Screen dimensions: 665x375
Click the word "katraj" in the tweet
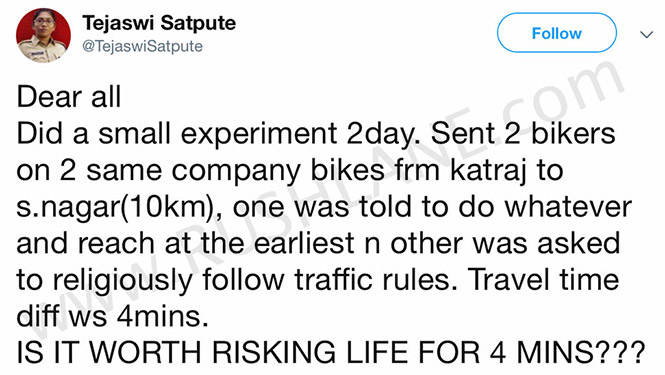(487, 171)
